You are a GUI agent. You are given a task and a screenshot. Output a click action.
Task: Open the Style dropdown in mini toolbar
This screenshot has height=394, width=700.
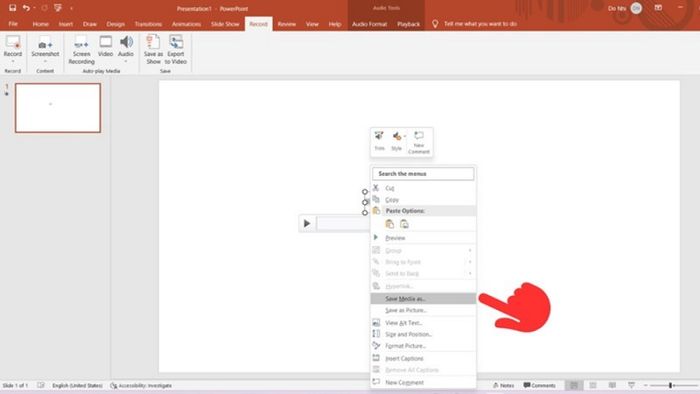pos(397,141)
